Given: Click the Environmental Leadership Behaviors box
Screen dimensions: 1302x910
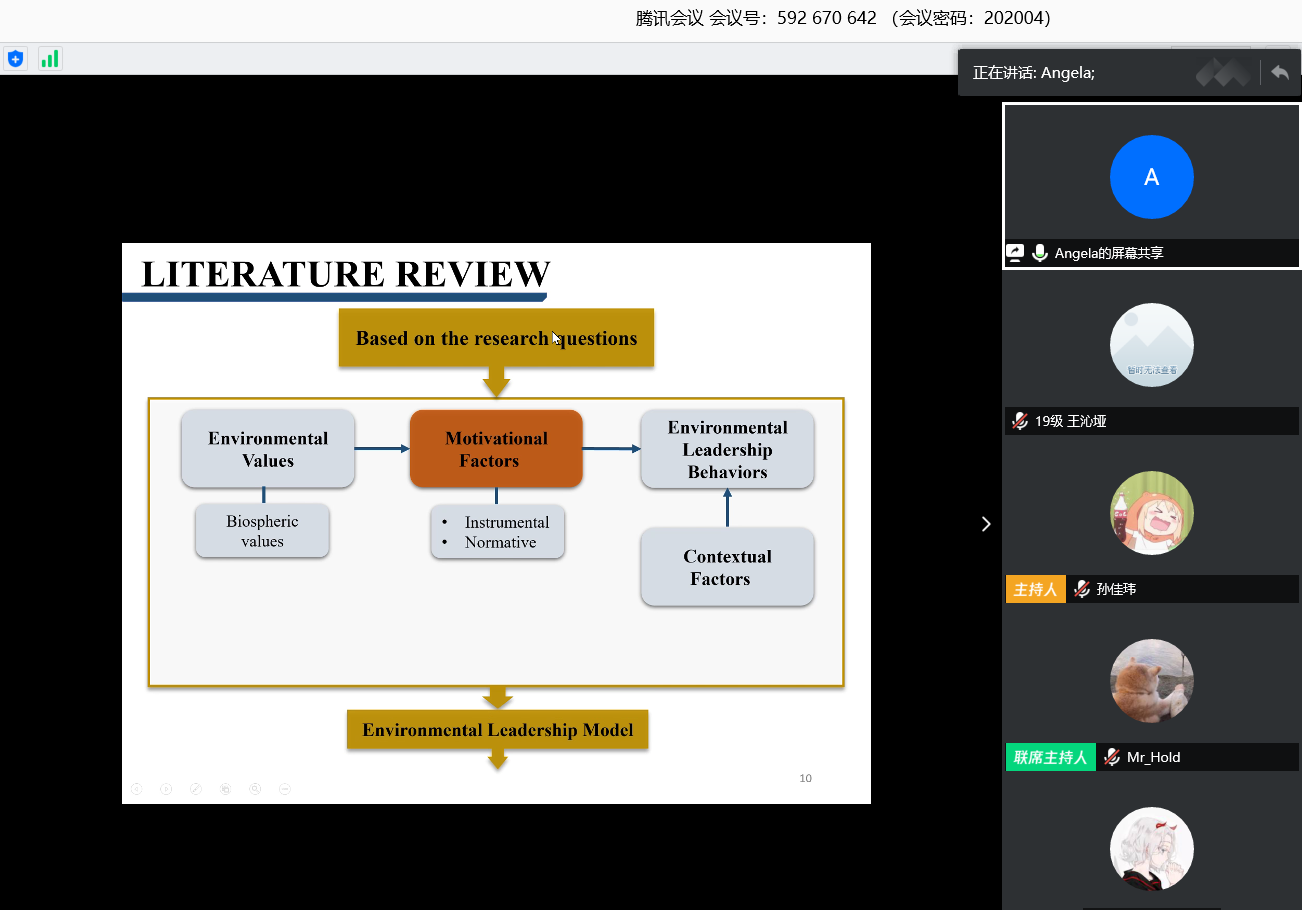Looking at the screenshot, I should point(727,449).
